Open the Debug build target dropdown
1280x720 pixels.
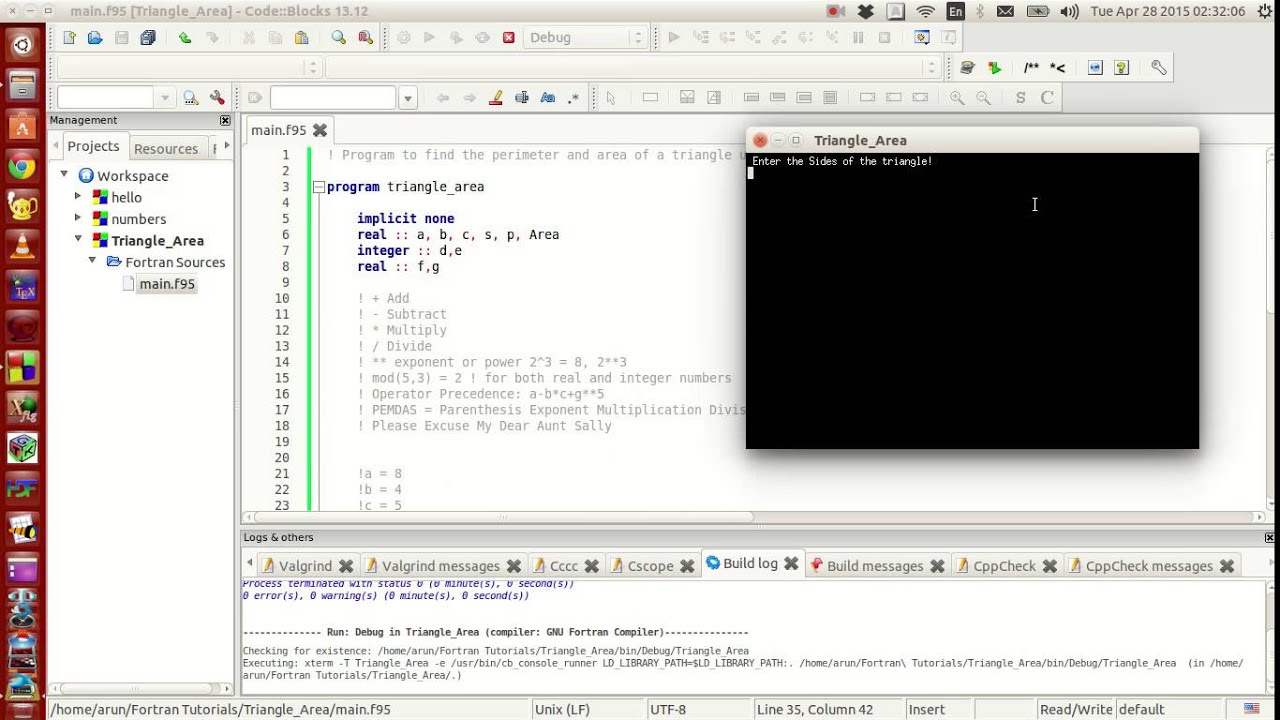point(586,38)
